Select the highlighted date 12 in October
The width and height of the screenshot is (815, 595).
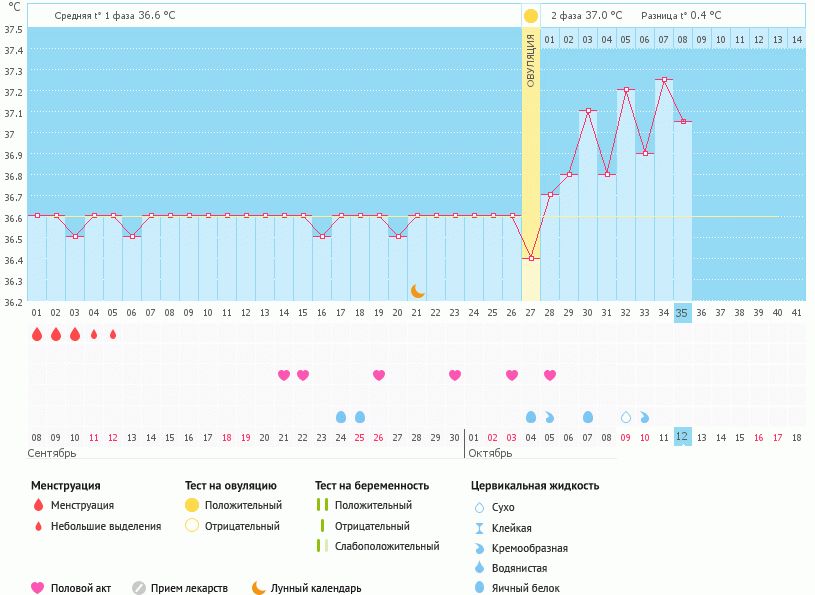[682, 437]
